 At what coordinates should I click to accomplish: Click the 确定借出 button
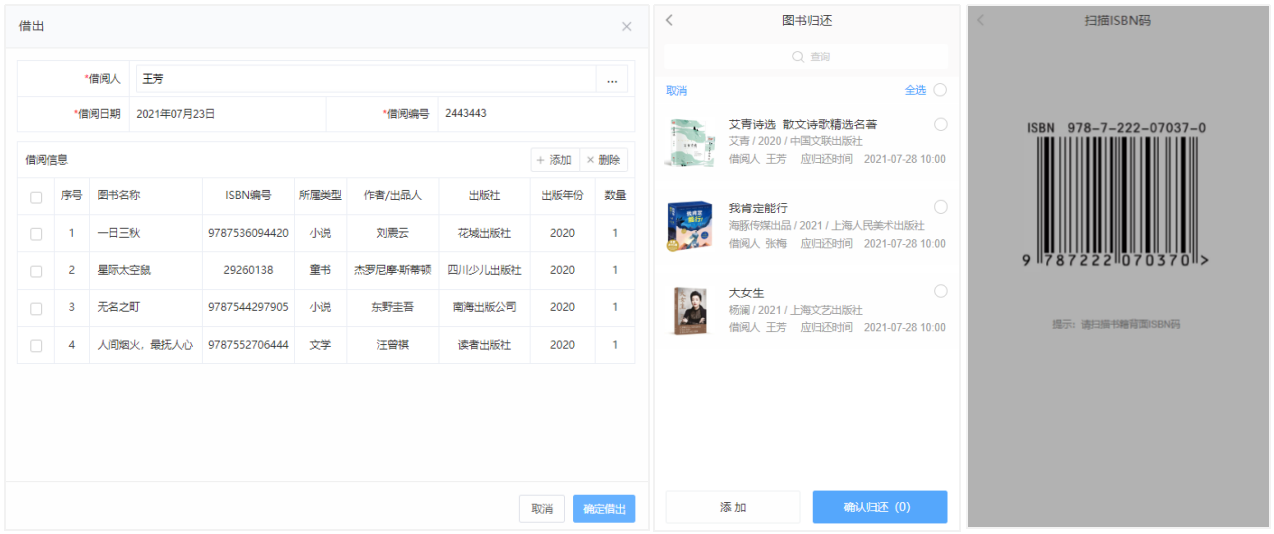click(x=604, y=509)
